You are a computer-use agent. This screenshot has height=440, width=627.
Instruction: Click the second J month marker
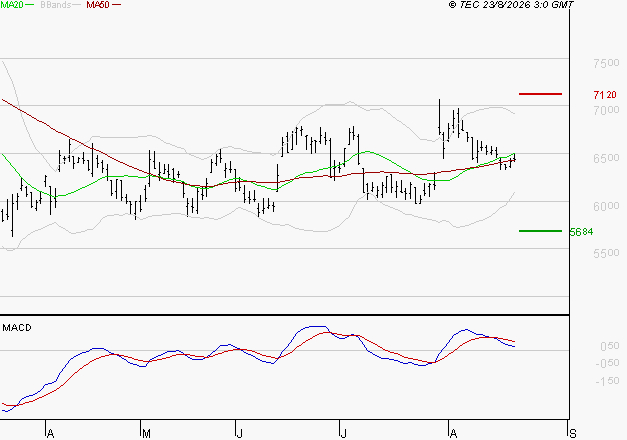(343, 434)
